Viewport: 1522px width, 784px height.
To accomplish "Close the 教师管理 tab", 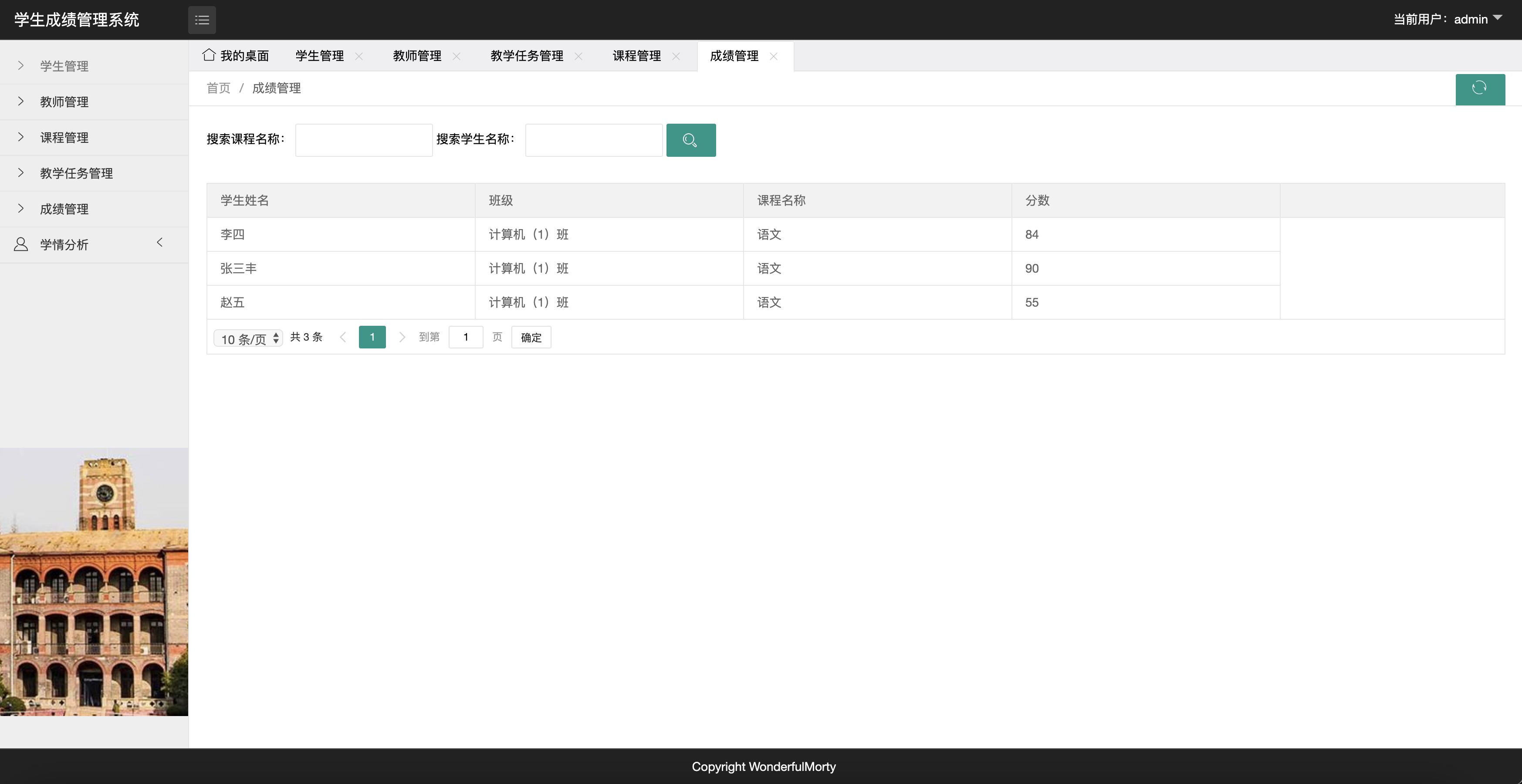I will (456, 56).
